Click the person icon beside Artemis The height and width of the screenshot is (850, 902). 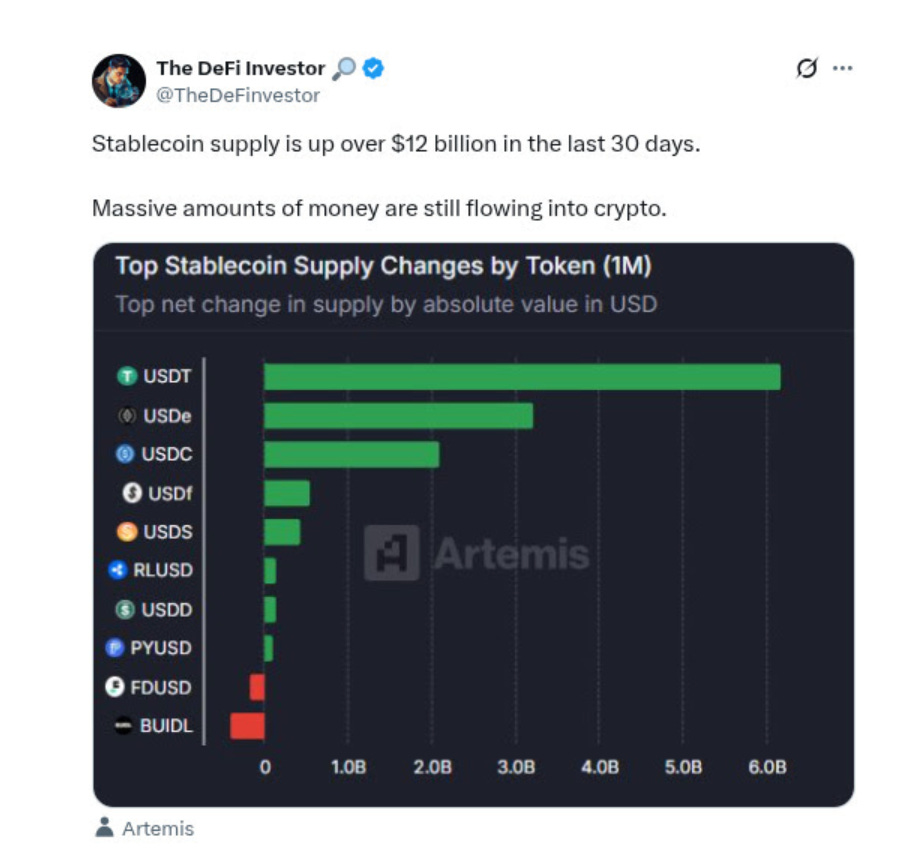(103, 828)
